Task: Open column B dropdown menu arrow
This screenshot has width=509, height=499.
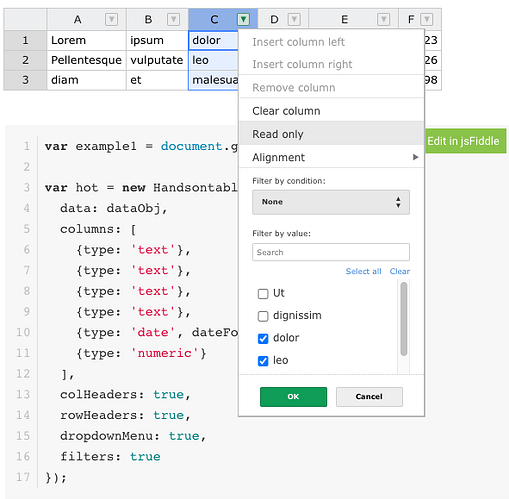Action: (x=173, y=19)
